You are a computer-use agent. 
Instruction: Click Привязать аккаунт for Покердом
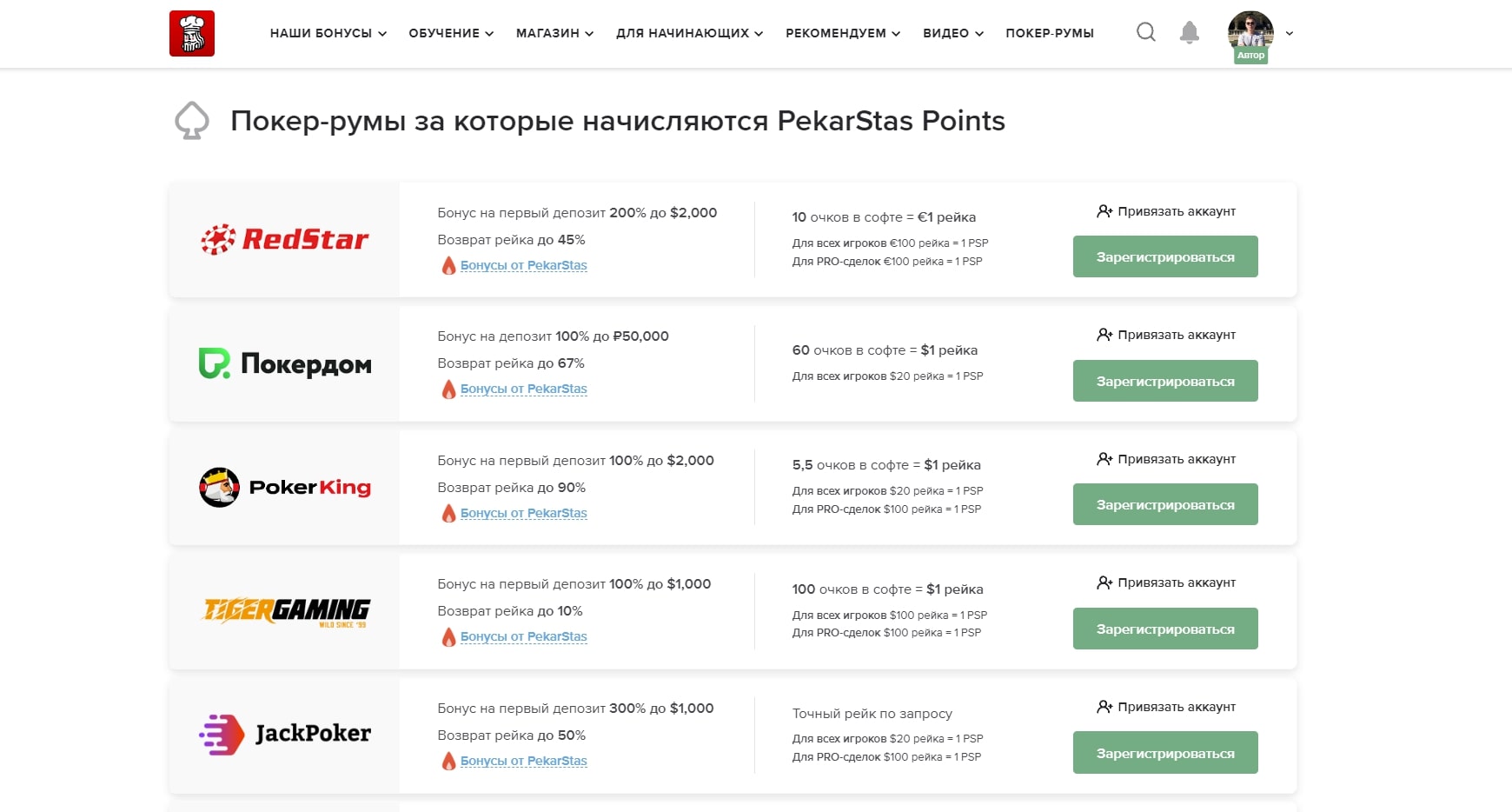coord(1166,335)
